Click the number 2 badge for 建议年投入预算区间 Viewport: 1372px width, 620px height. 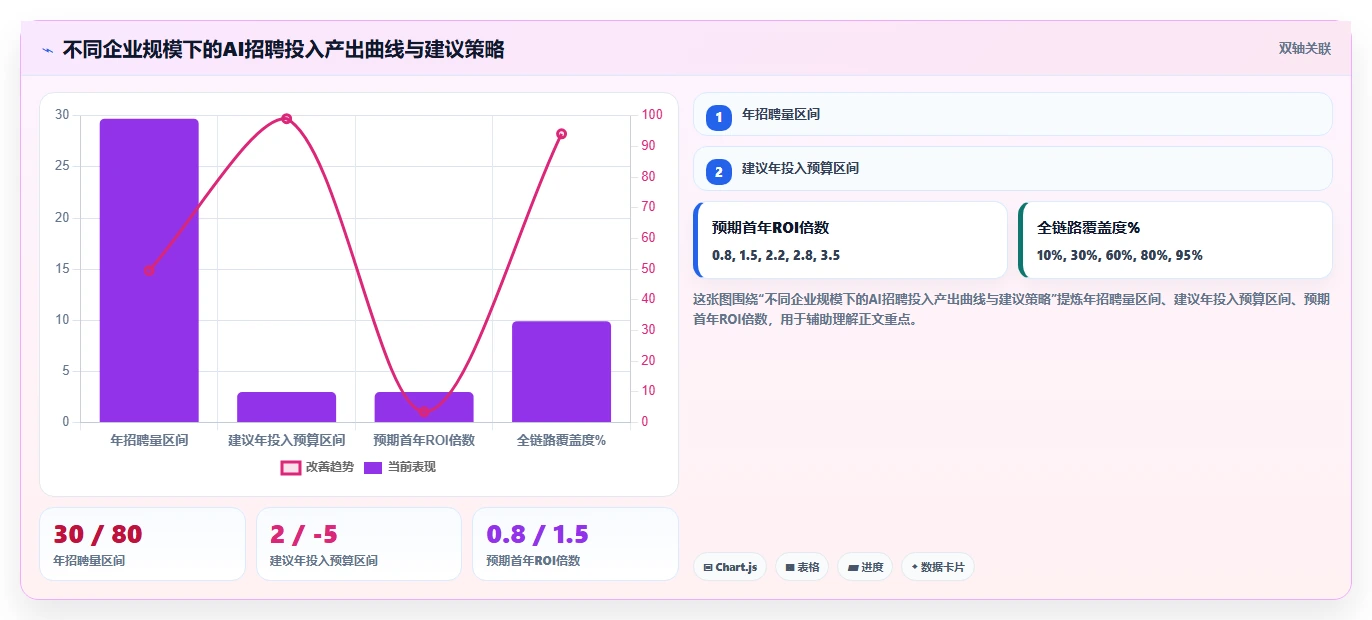(x=718, y=172)
